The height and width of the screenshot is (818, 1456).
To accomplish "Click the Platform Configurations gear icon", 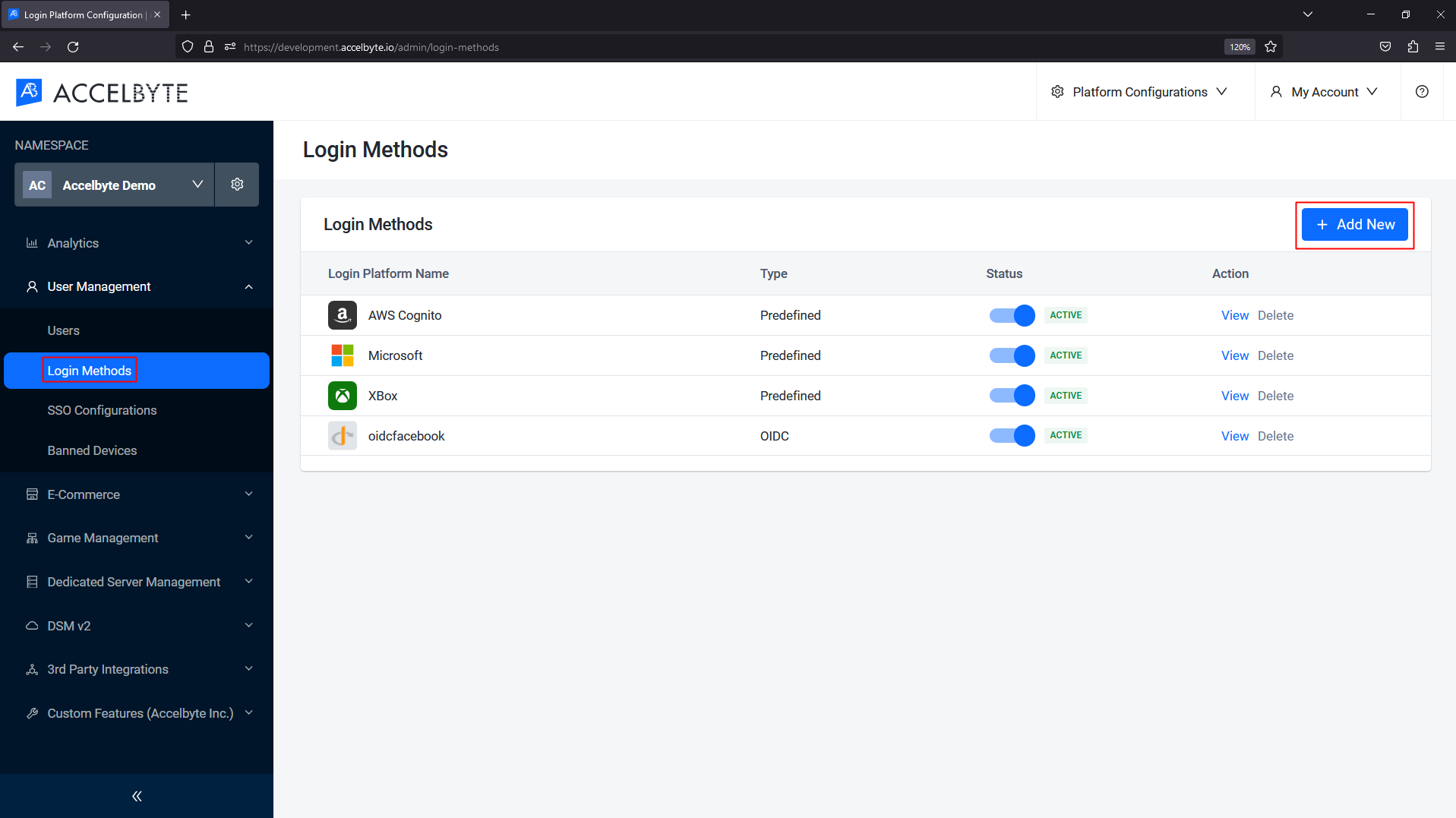I will pos(1057,92).
